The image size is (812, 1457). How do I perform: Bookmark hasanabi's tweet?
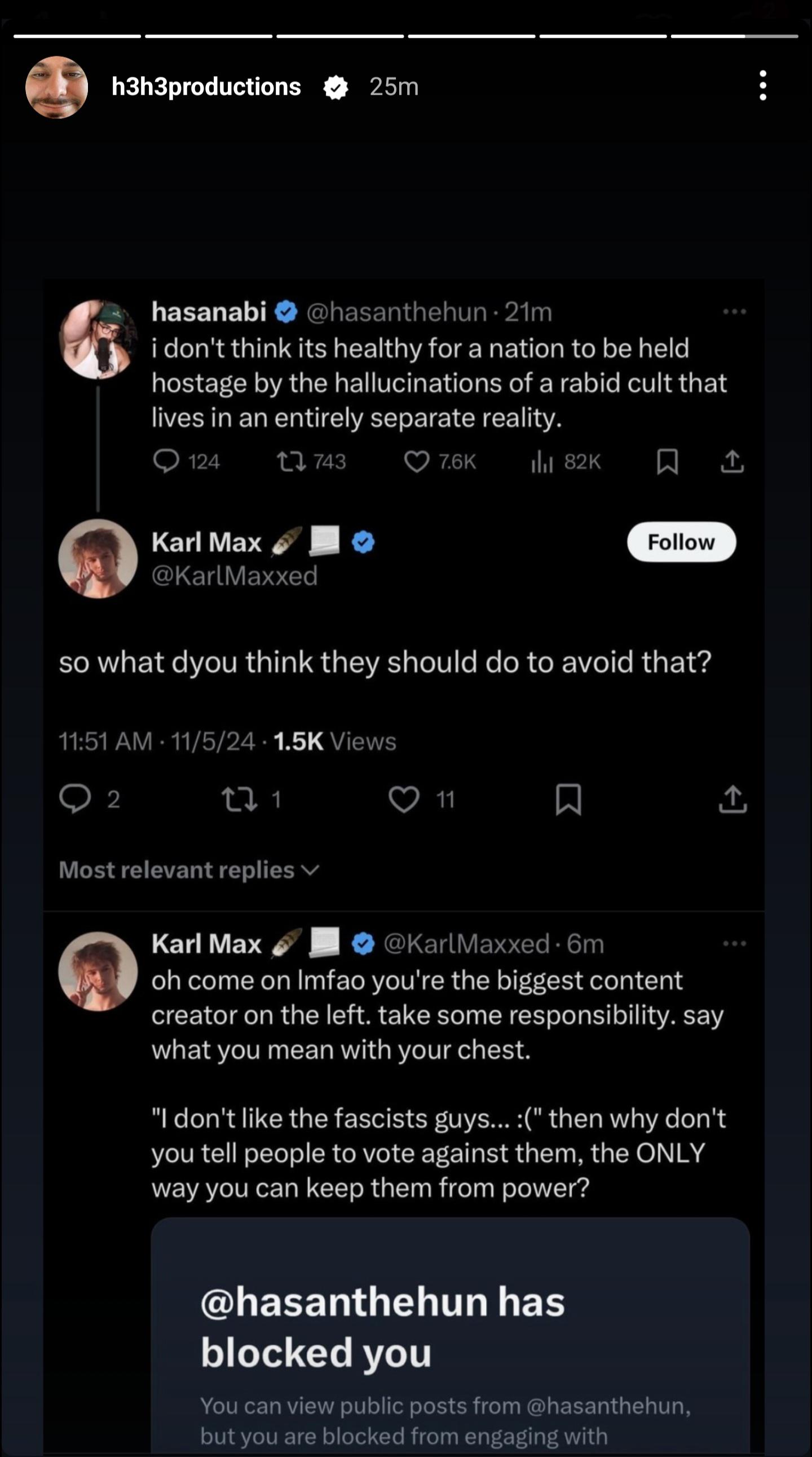click(667, 462)
